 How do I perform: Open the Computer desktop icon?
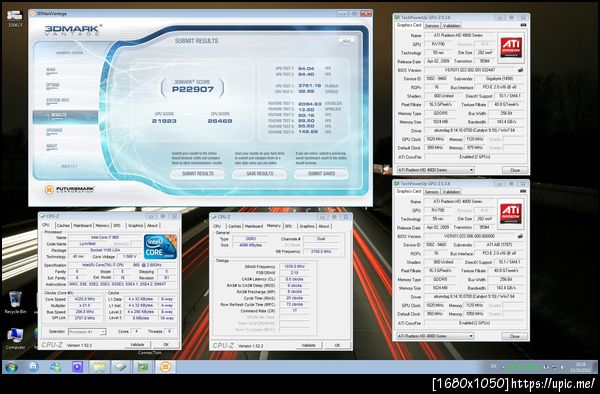click(x=15, y=339)
